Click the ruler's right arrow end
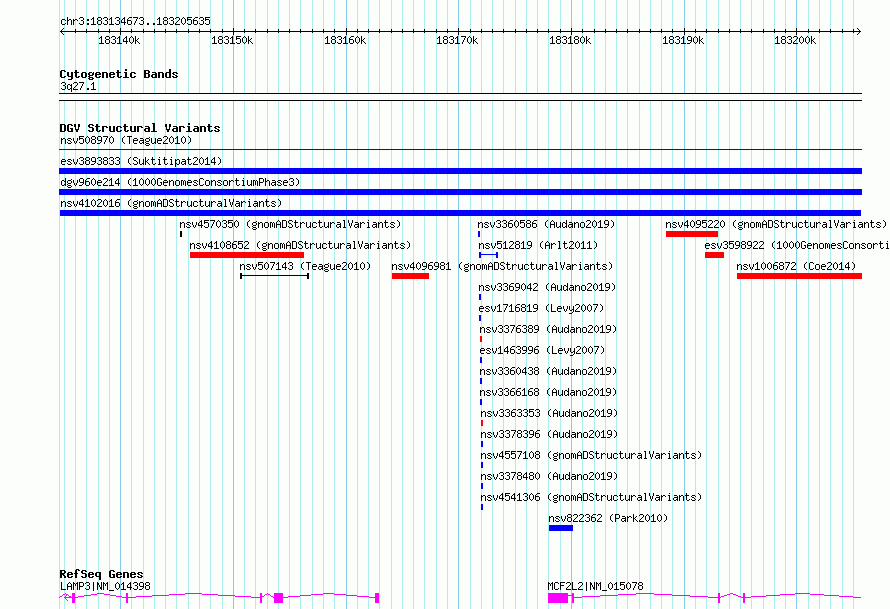Image resolution: width=890 pixels, height=609 pixels. (x=859, y=32)
